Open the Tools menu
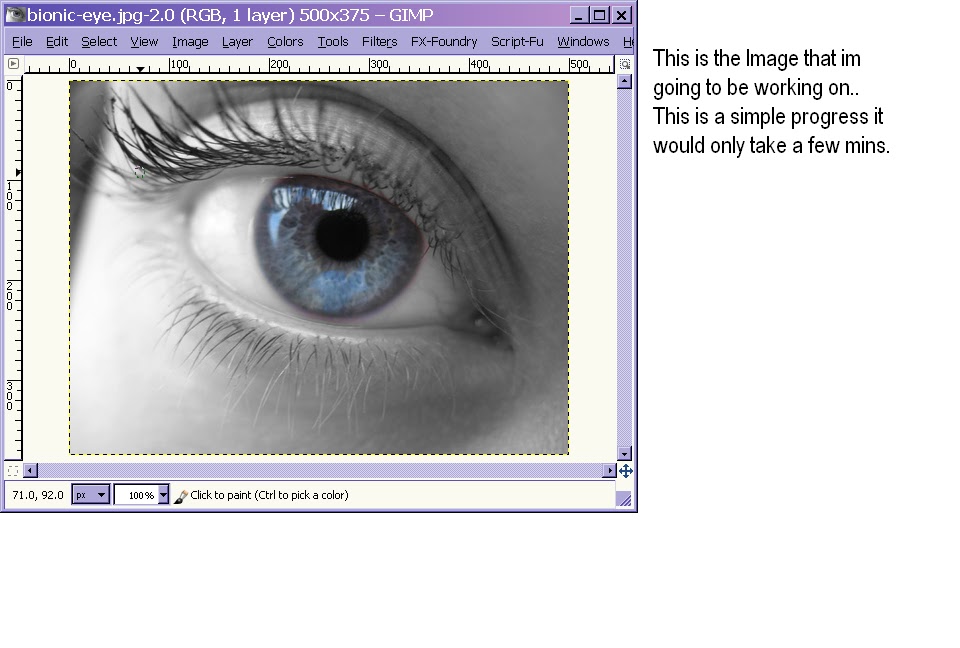This screenshot has height=648, width=960. tap(333, 41)
